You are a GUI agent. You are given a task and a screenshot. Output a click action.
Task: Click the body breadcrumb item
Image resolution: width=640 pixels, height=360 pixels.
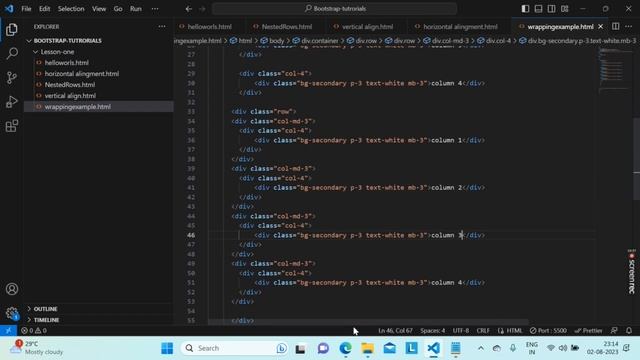(272, 41)
